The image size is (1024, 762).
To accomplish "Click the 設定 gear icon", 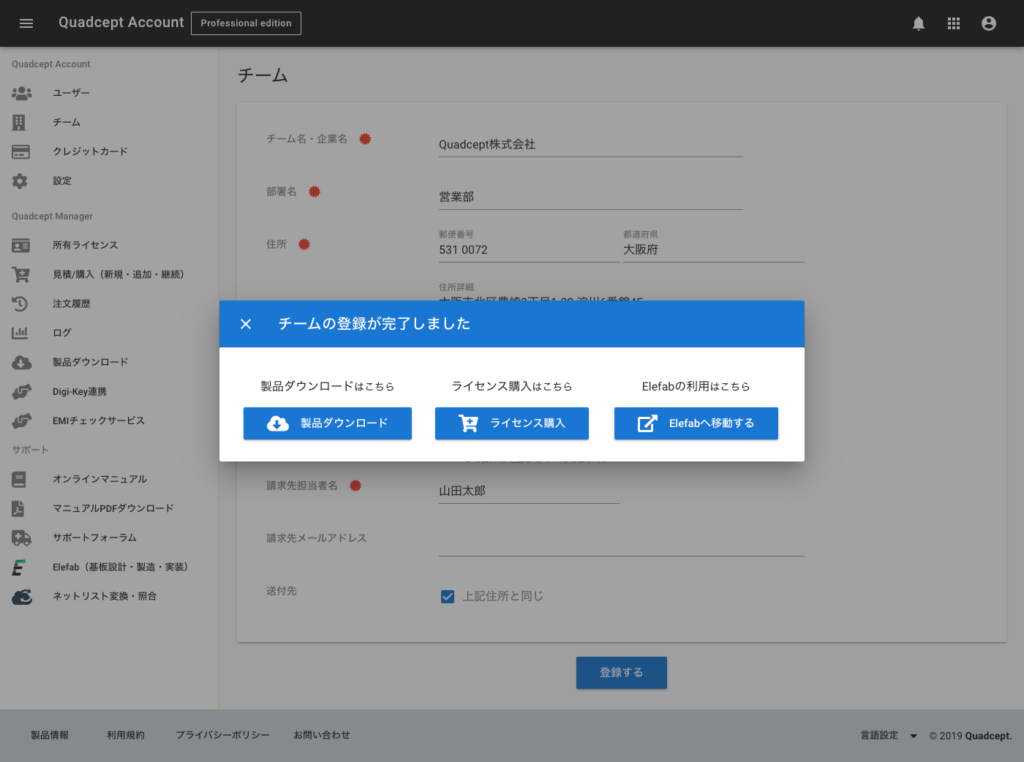I will pyautogui.click(x=20, y=181).
